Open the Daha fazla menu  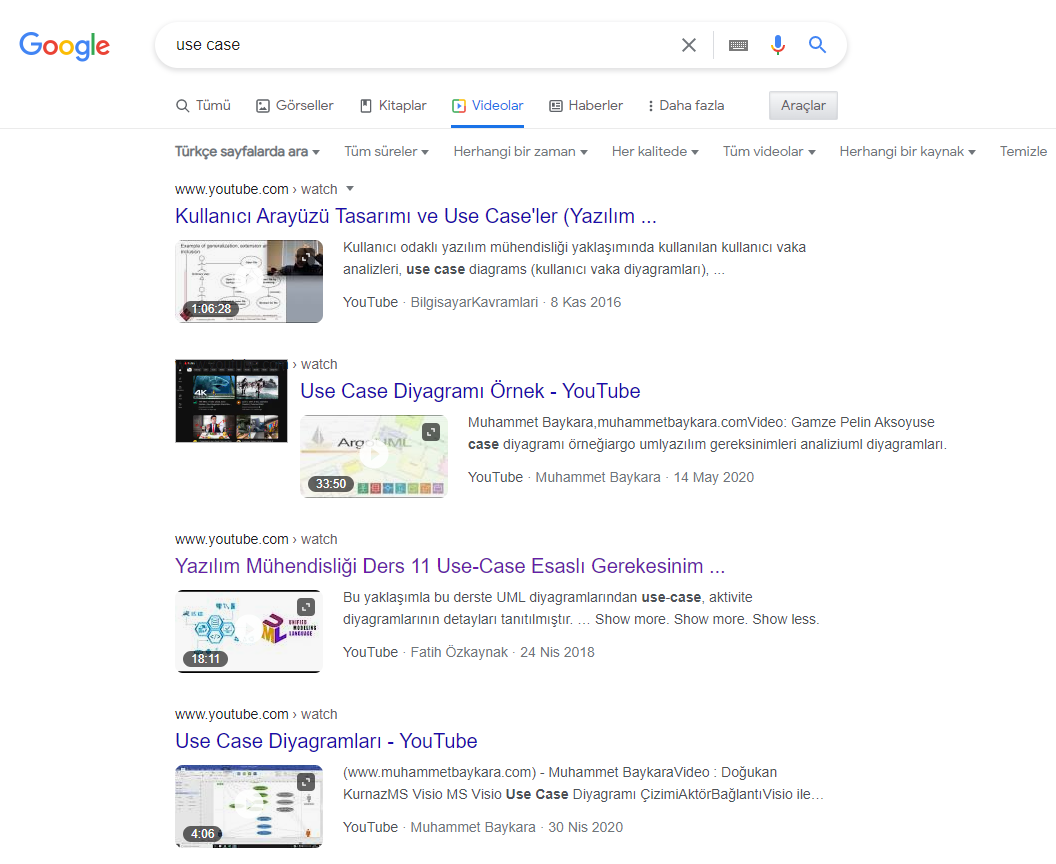point(686,106)
